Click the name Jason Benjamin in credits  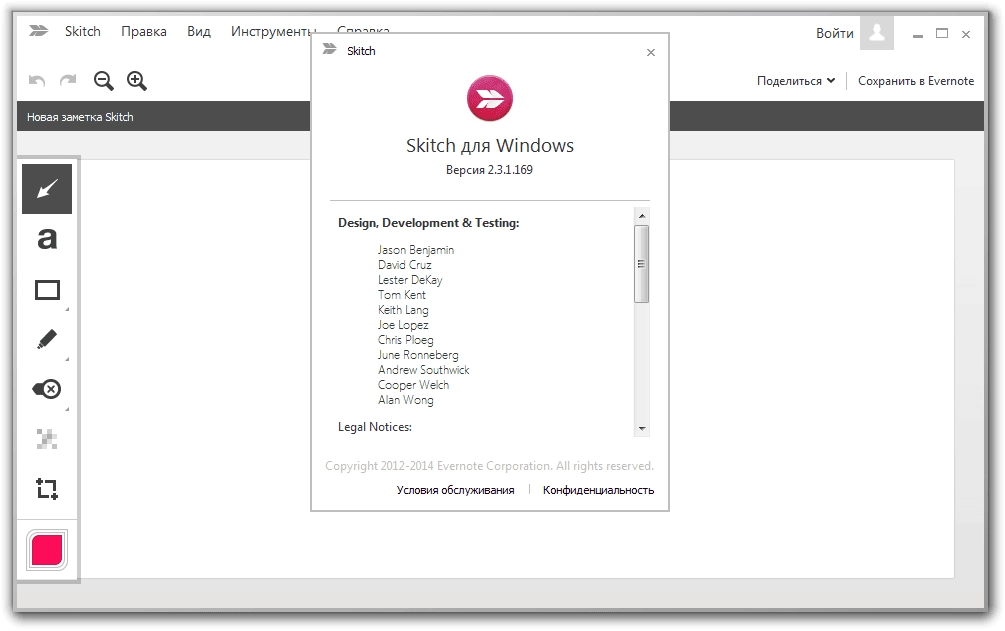pos(416,249)
